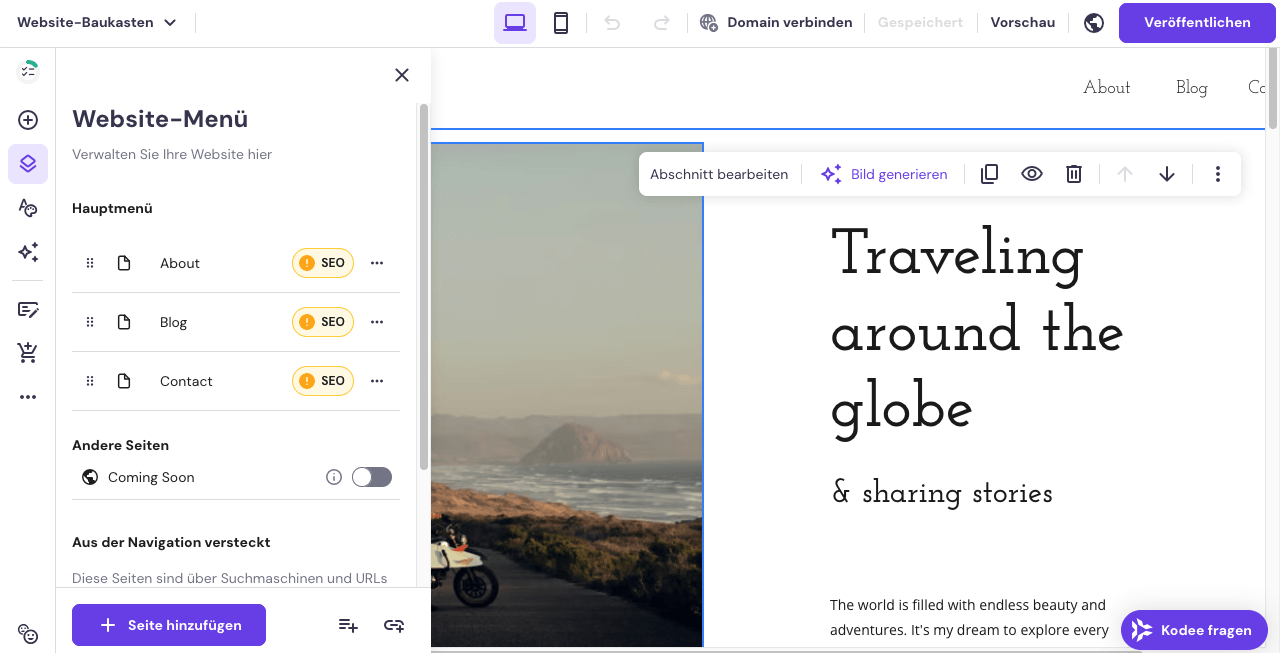Switch to desktop preview mode

[x=515, y=23]
